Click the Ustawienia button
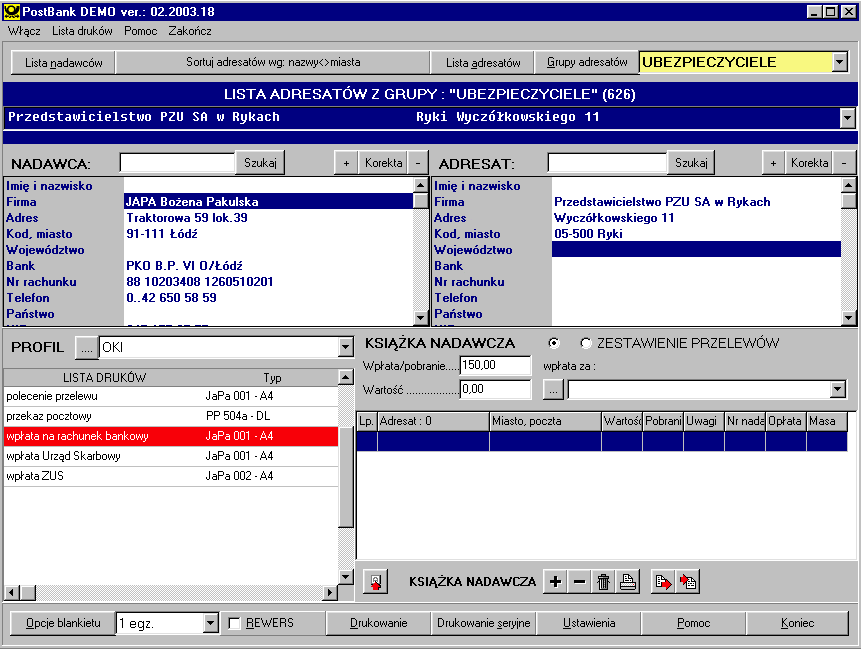Image resolution: width=861 pixels, height=649 pixels. point(589,623)
